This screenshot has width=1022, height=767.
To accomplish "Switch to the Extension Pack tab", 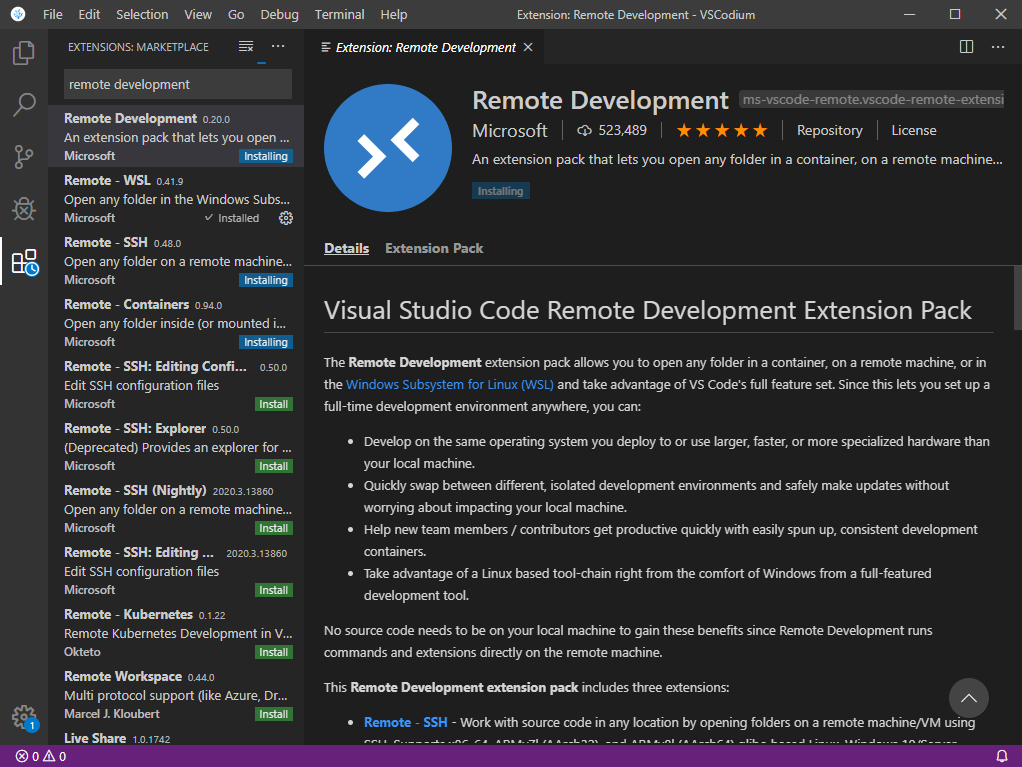I will [434, 248].
